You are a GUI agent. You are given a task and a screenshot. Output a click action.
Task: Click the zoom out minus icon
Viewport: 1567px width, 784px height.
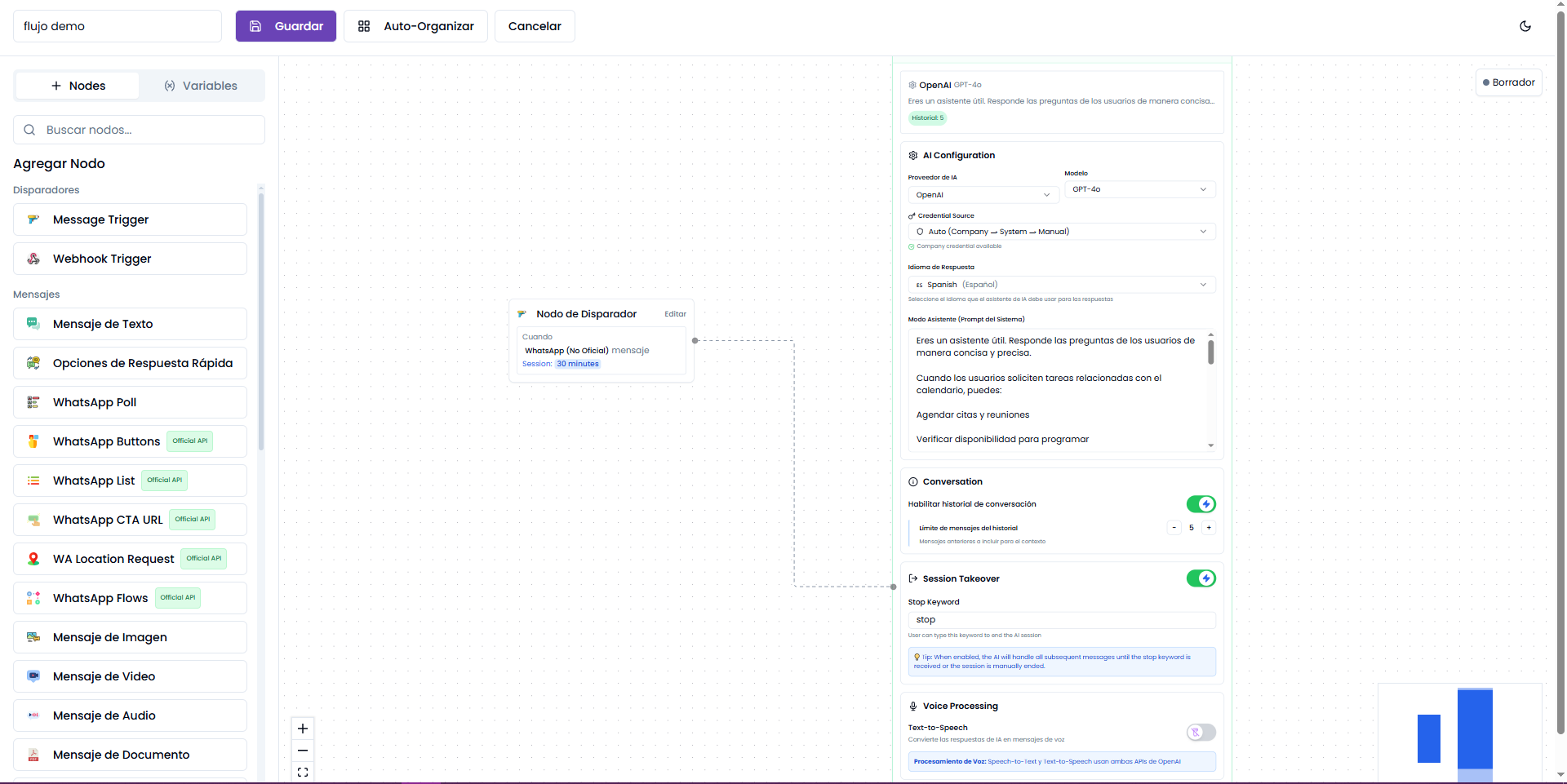(303, 751)
